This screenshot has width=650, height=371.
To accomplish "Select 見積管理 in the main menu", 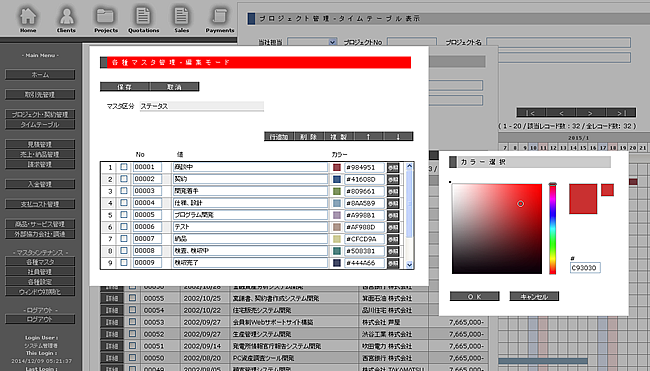I will pos(40,144).
